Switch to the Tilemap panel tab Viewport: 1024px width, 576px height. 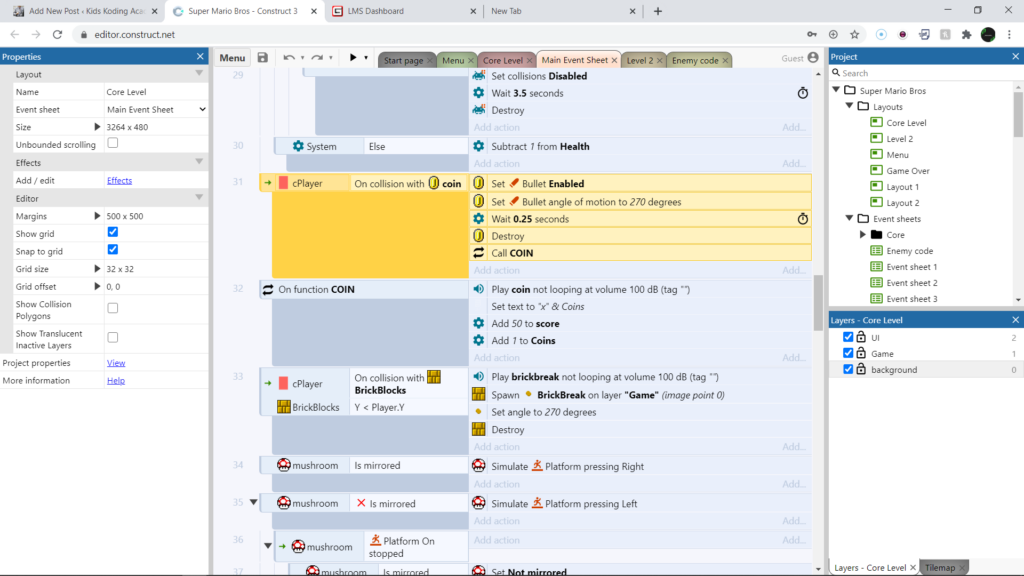pyautogui.click(x=940, y=568)
